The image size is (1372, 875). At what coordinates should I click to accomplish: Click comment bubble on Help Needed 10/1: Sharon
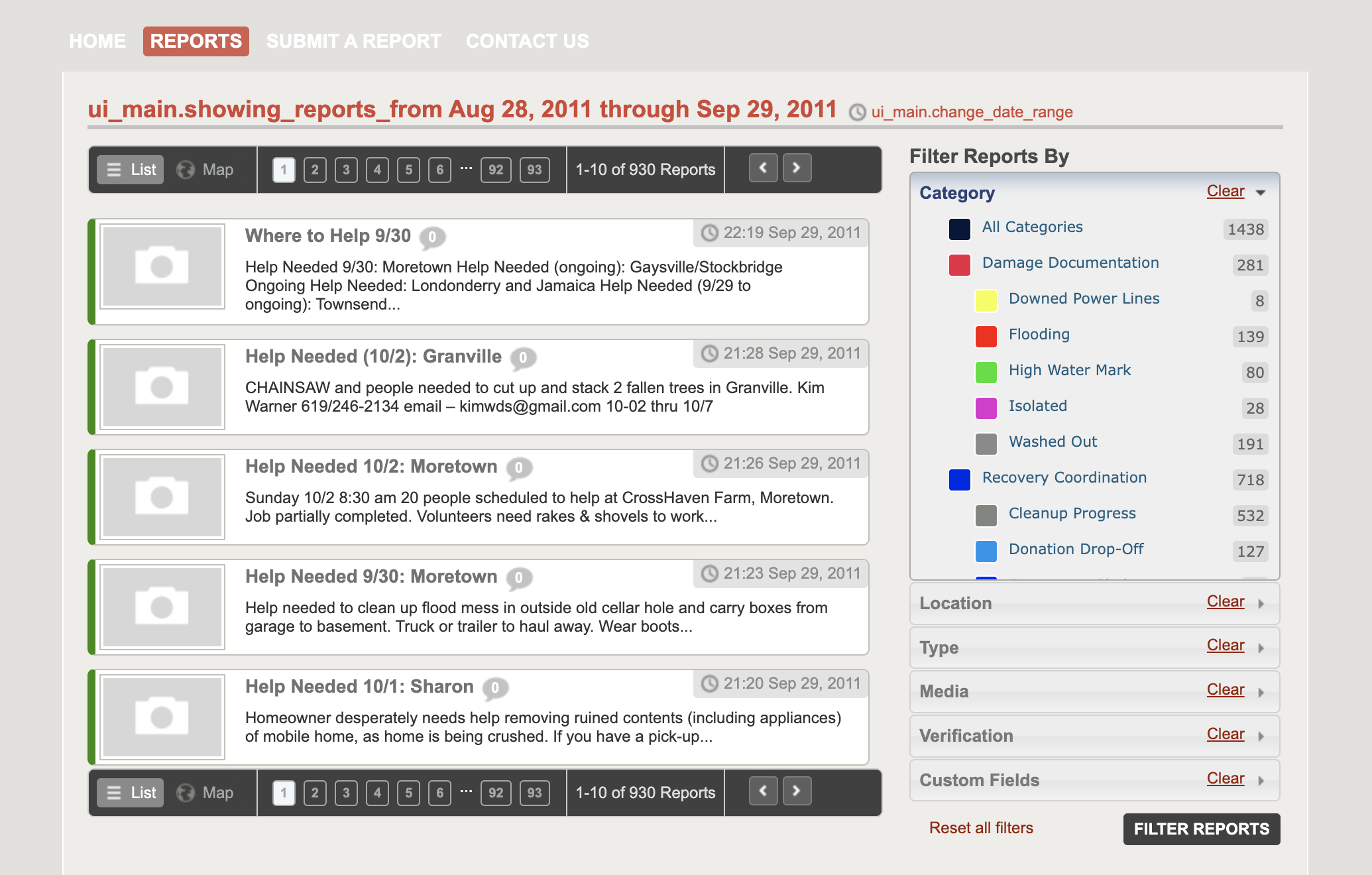pos(495,688)
